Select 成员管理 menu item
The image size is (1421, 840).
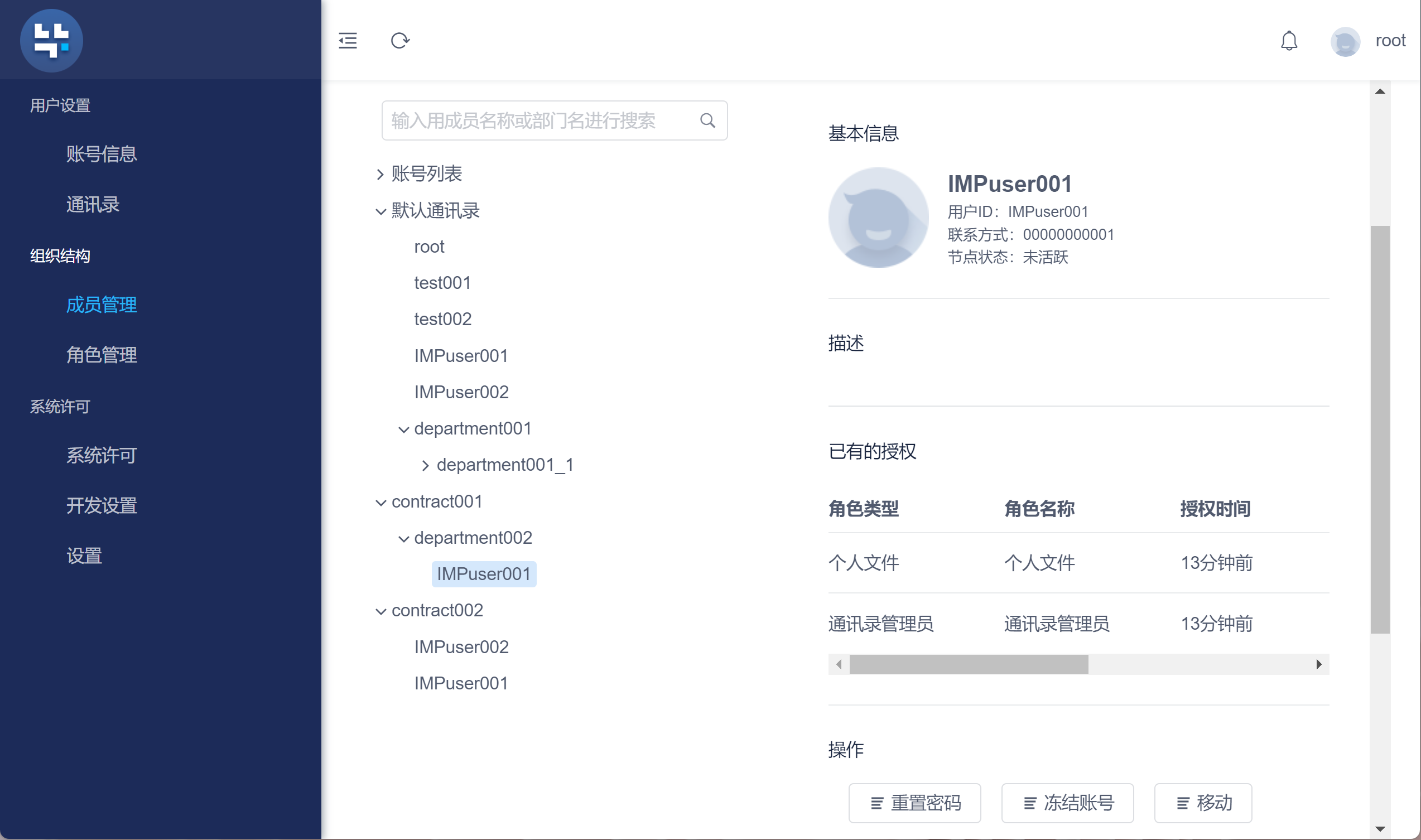tap(102, 305)
